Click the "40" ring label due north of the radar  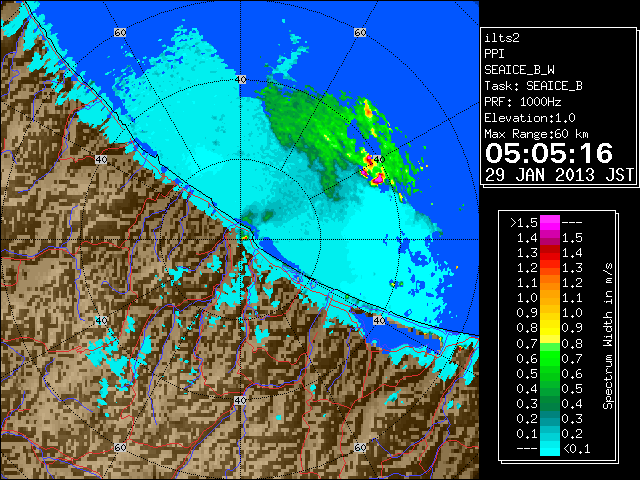(x=241, y=80)
